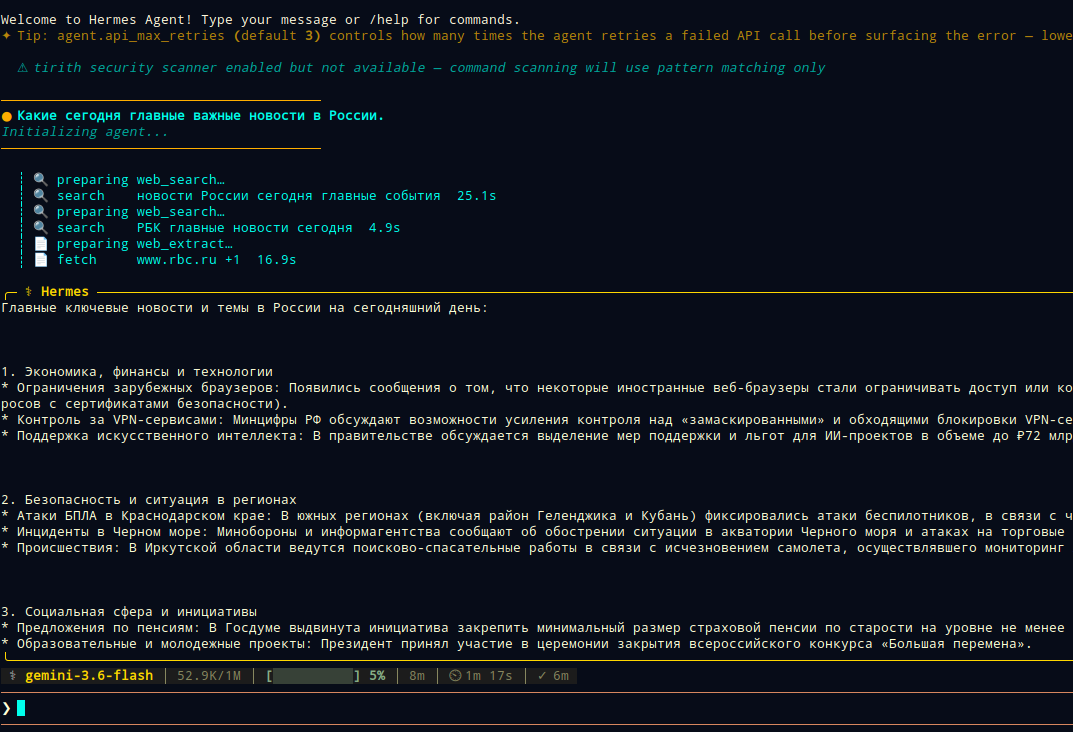
Task: Click into the command prompt input line
Action: coord(536,708)
